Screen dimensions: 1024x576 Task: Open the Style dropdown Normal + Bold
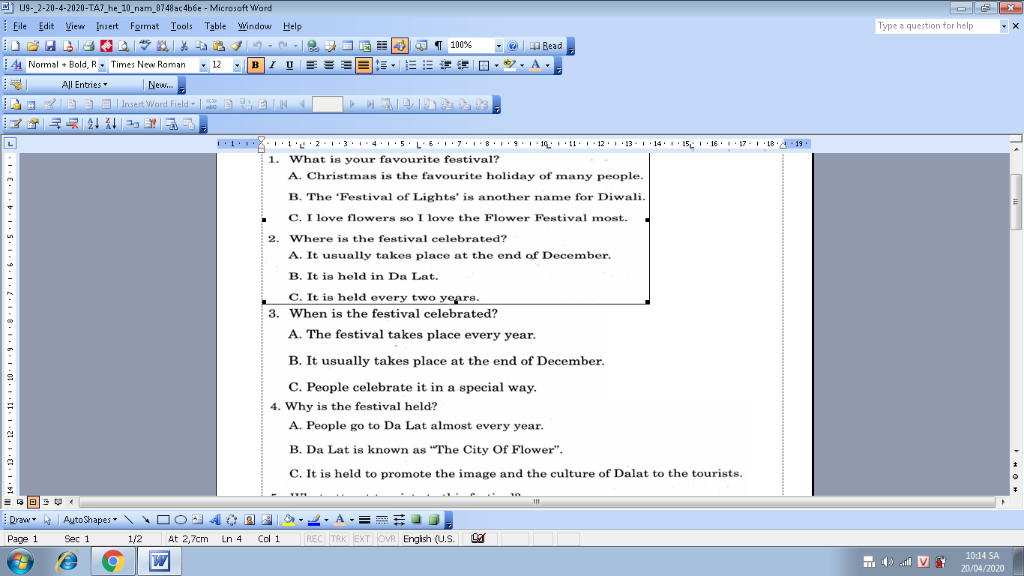(102, 65)
